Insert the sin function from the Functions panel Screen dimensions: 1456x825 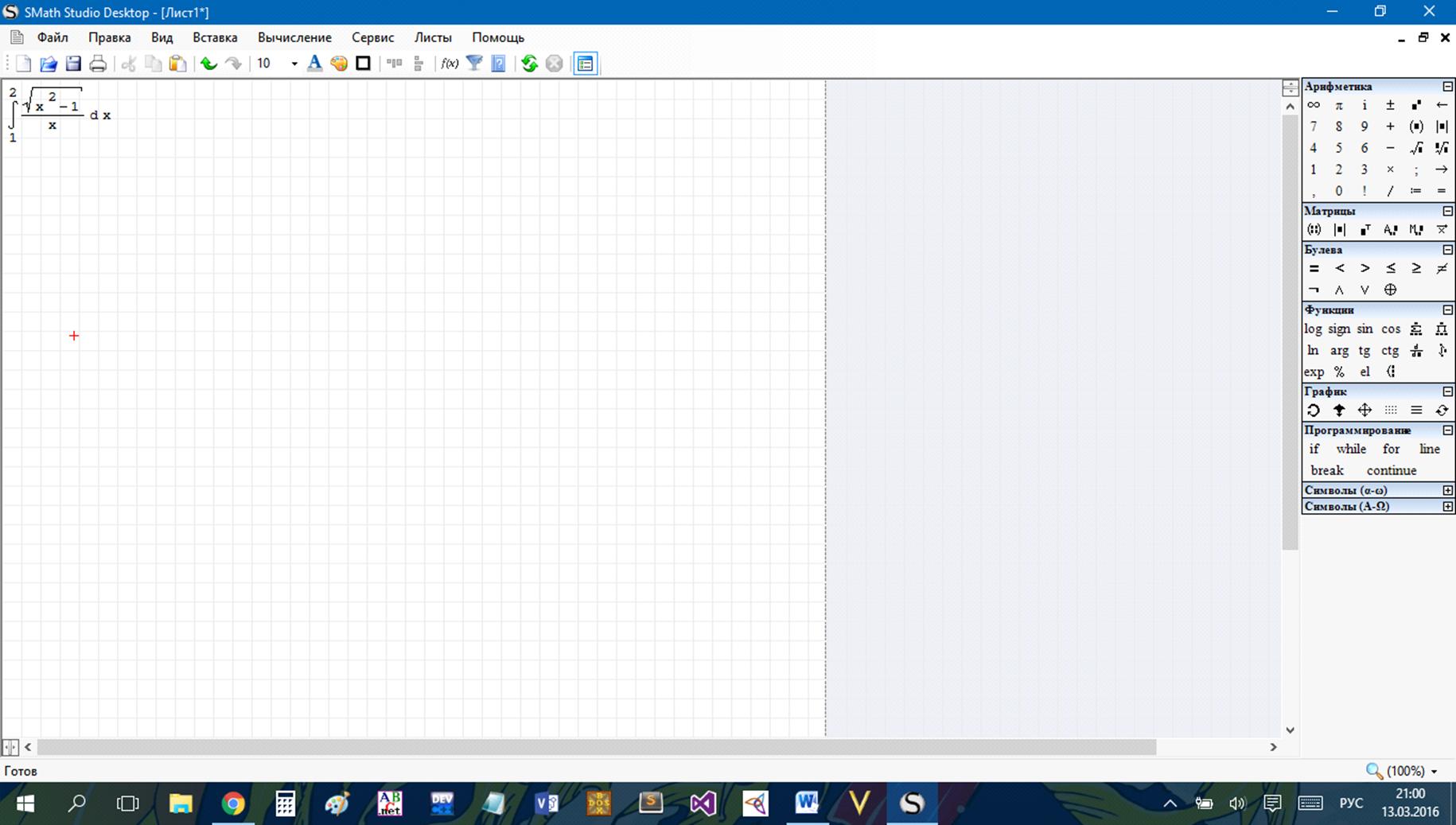tap(1365, 329)
